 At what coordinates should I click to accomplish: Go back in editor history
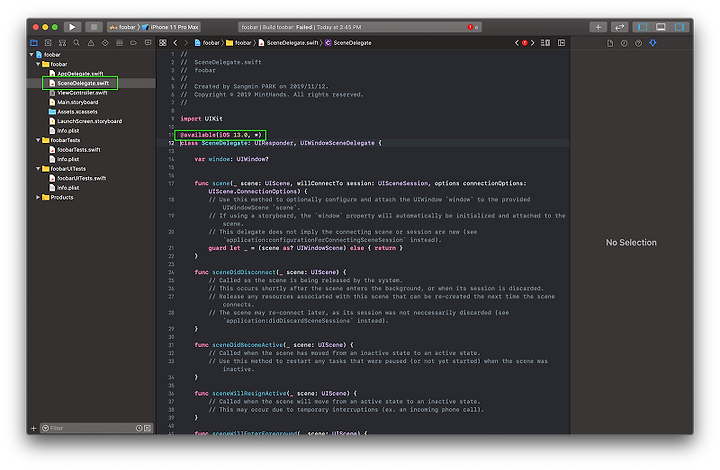tap(175, 43)
